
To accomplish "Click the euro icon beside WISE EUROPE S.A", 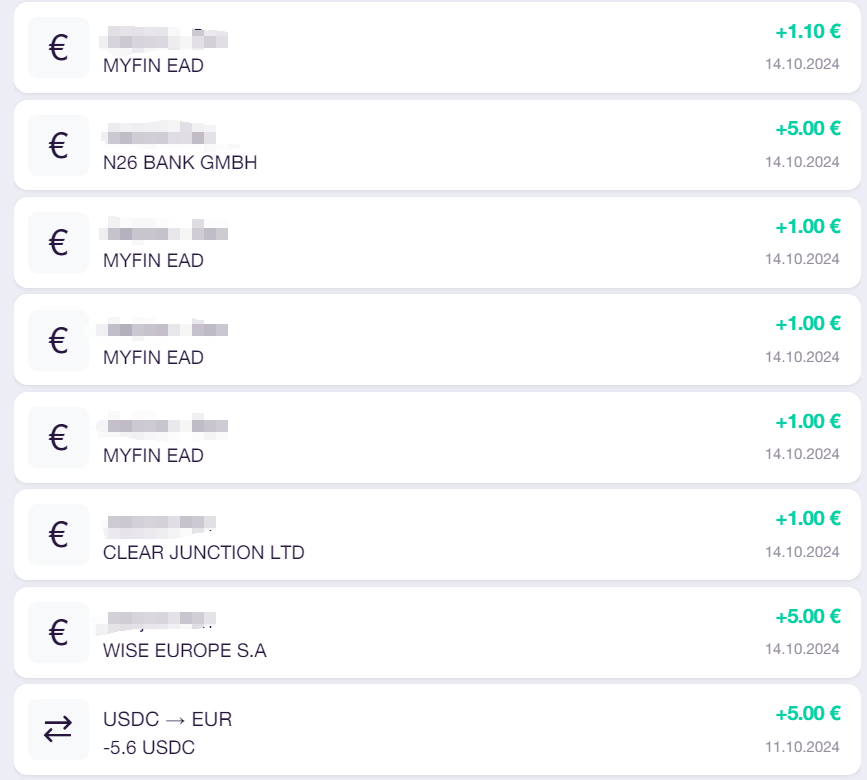I will (59, 632).
